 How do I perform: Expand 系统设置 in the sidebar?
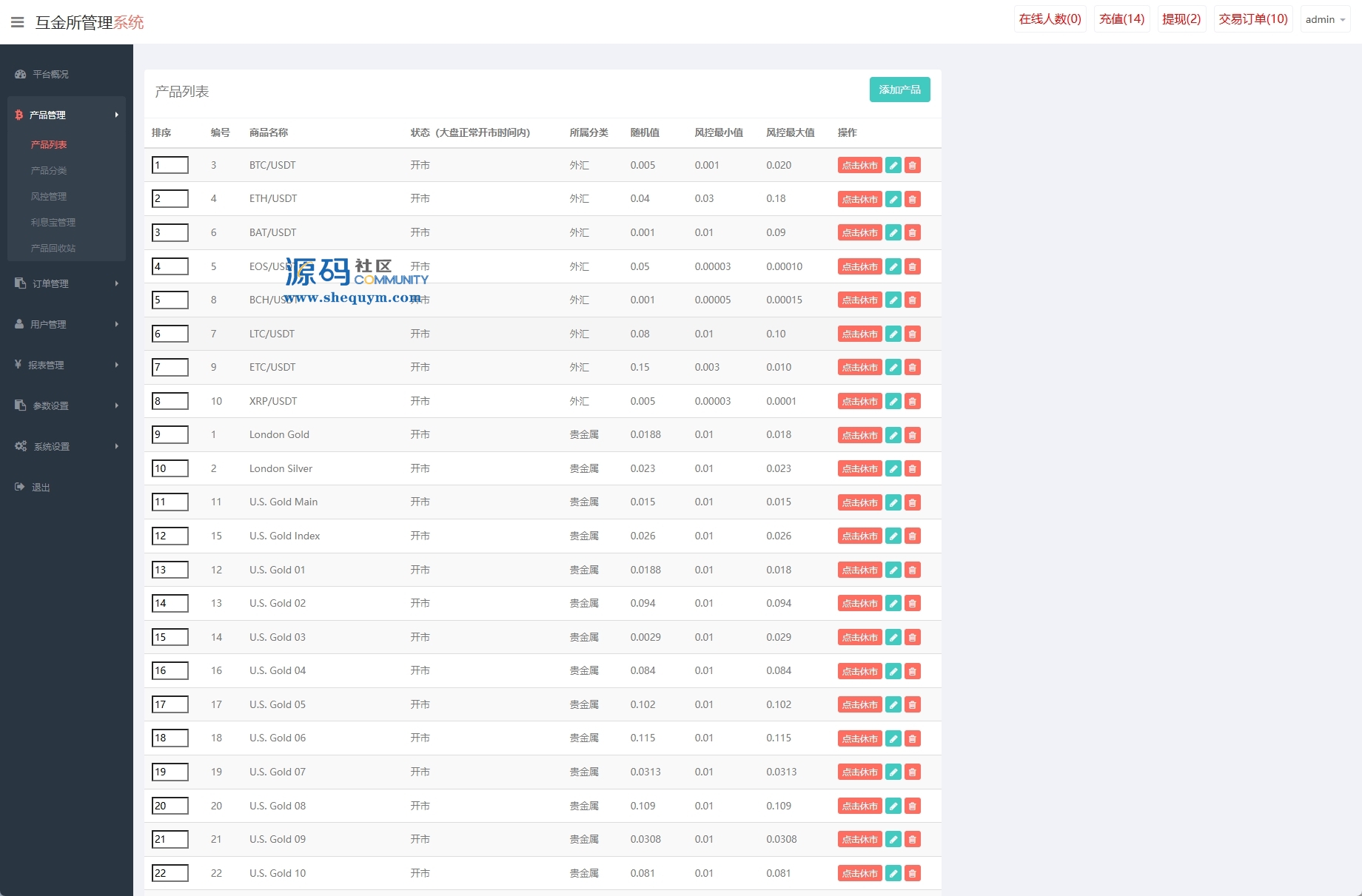tap(67, 446)
